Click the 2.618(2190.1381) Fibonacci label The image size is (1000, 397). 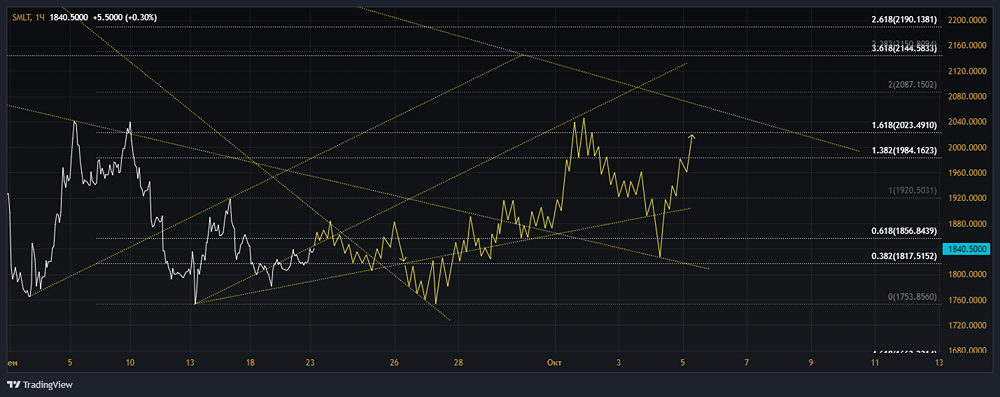904,20
